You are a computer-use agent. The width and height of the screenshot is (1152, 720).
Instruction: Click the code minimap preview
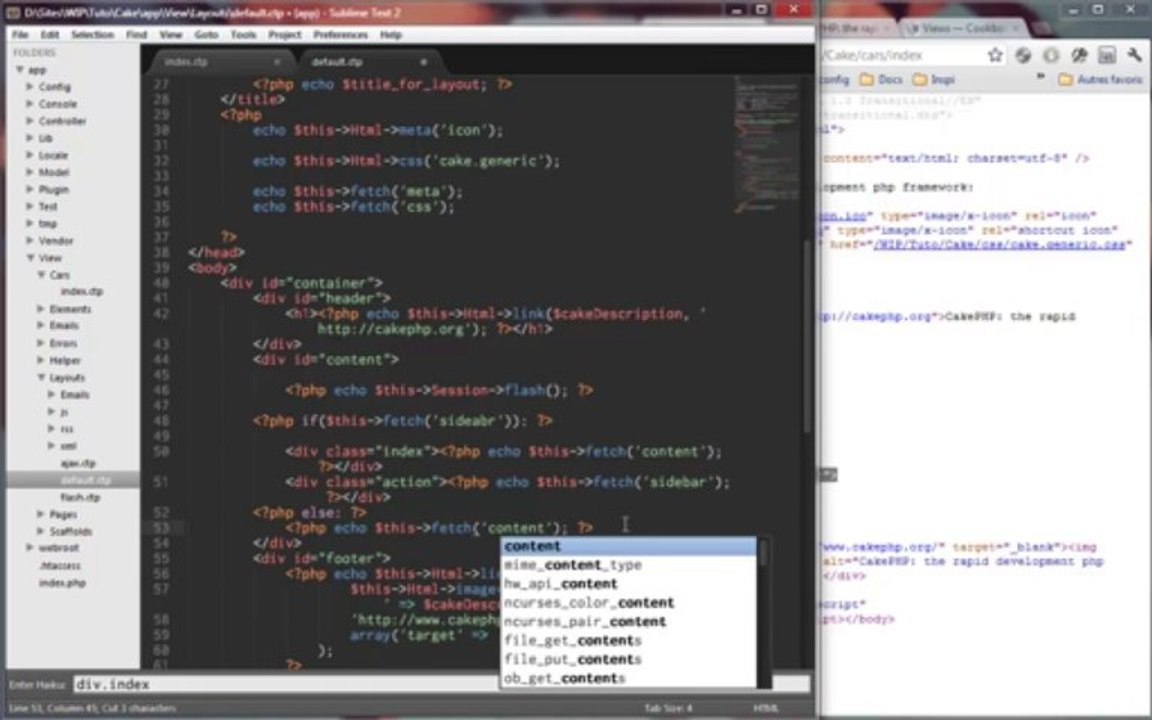click(x=766, y=143)
